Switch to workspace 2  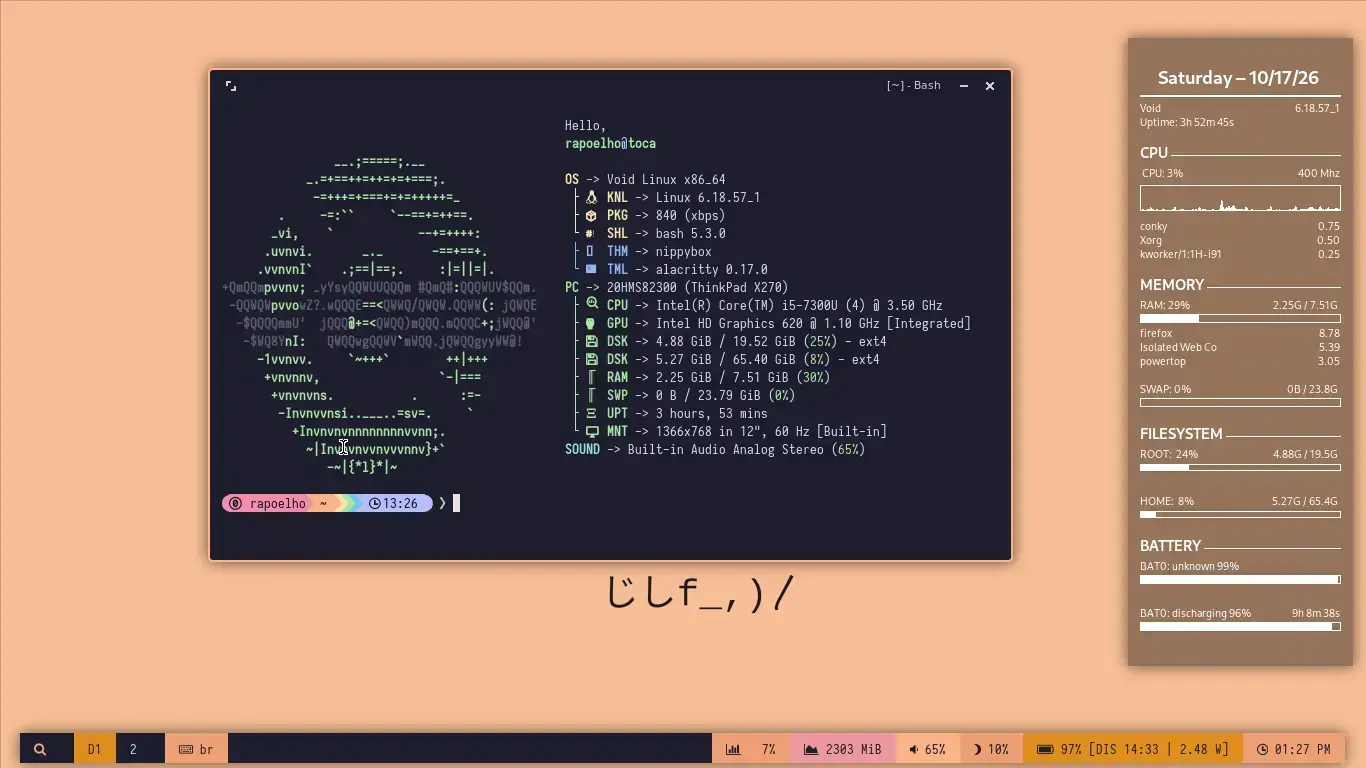(x=133, y=749)
